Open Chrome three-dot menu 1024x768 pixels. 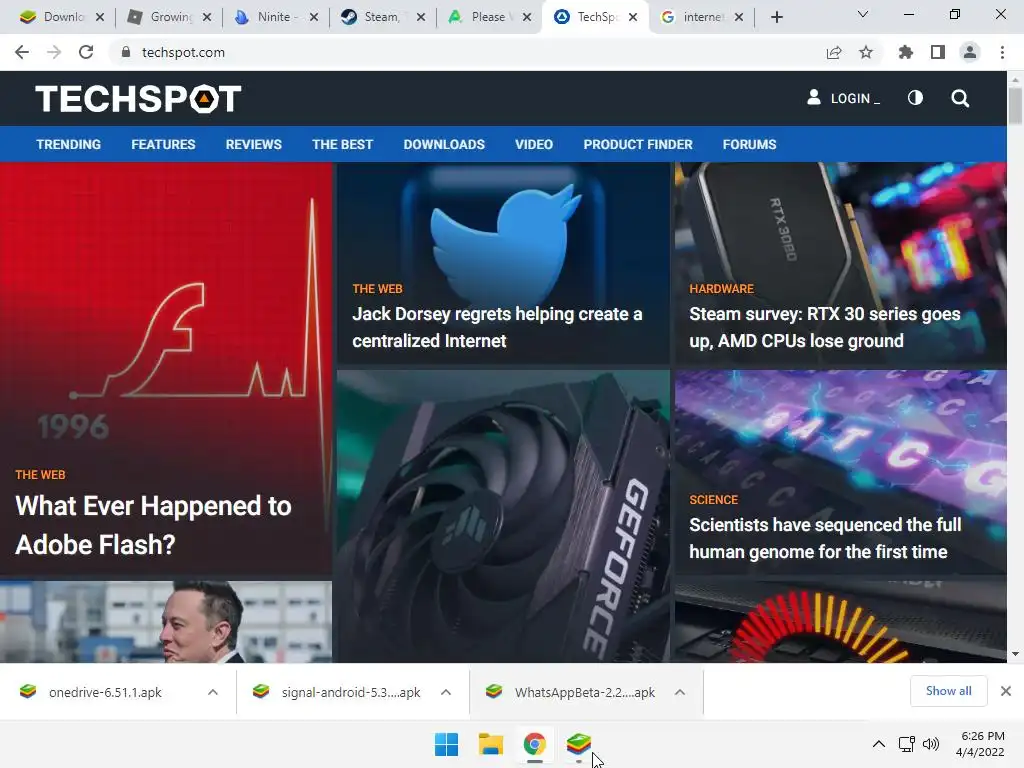(1002, 52)
